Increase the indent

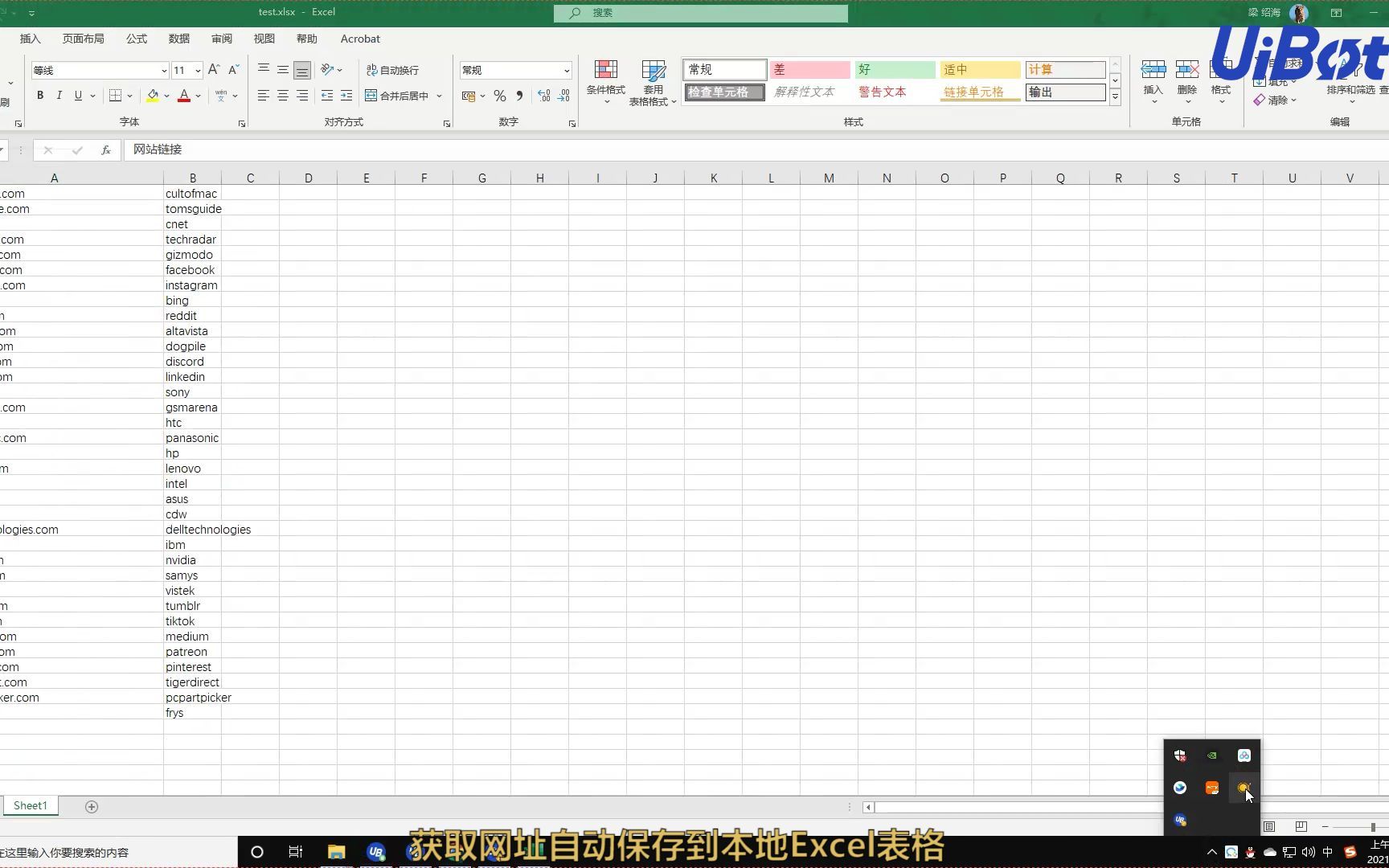(346, 96)
